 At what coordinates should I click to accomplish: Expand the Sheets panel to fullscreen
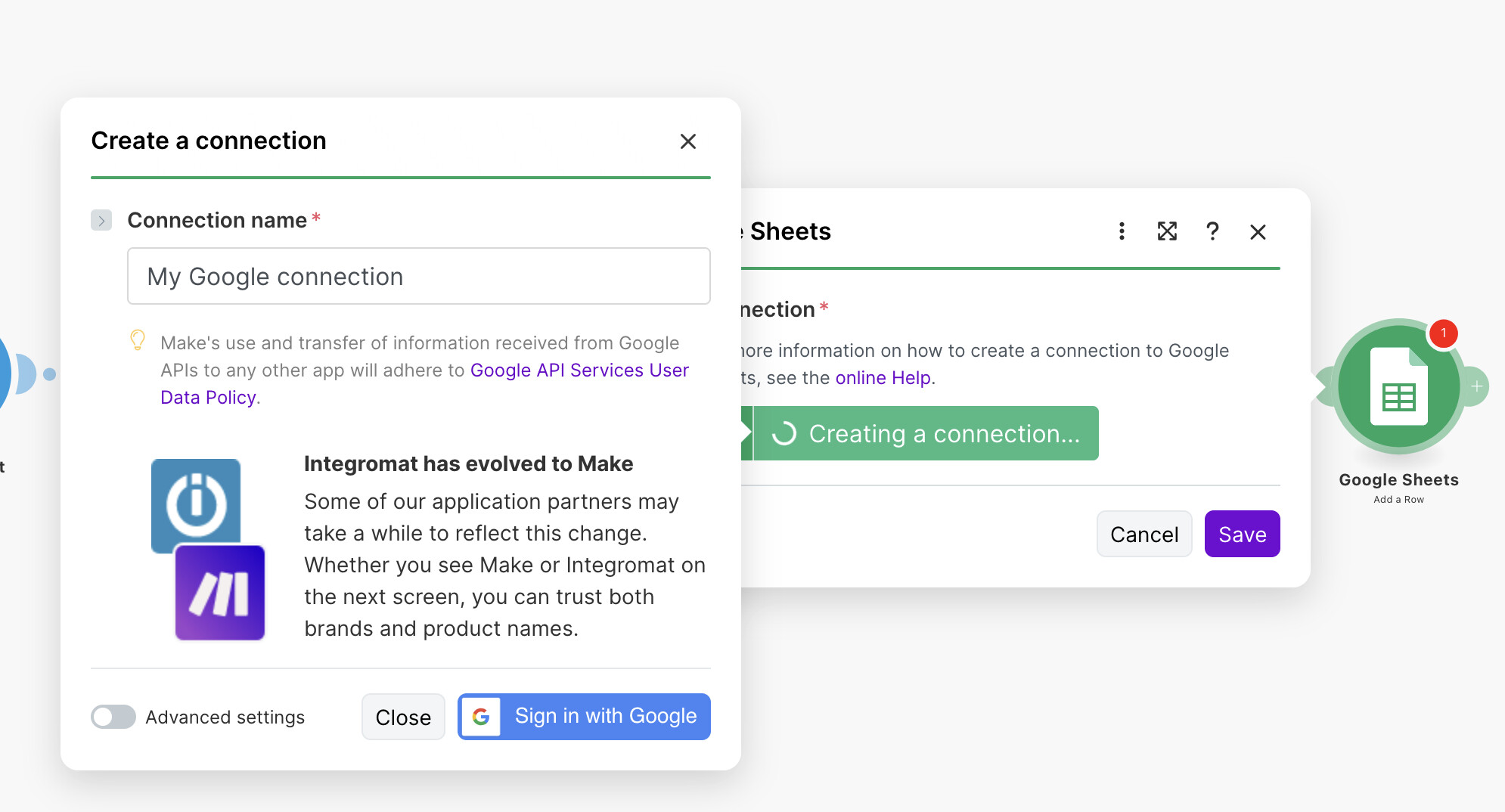pos(1167,231)
